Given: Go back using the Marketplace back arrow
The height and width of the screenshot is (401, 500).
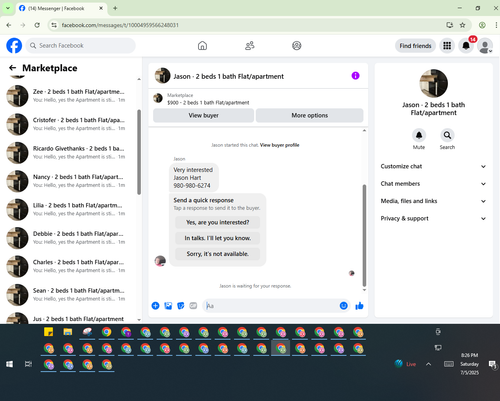Looking at the screenshot, I should click(13, 68).
